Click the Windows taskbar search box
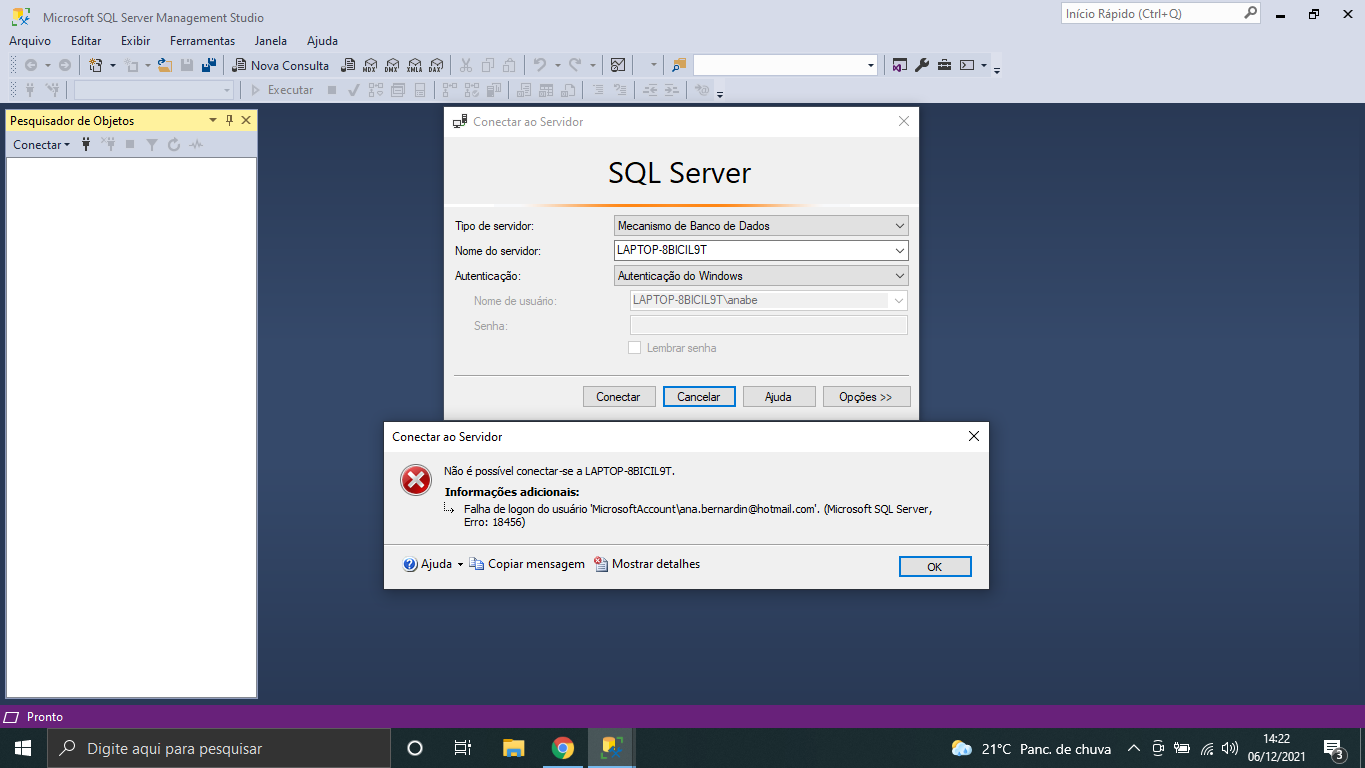Image resolution: width=1365 pixels, height=768 pixels. [218, 748]
